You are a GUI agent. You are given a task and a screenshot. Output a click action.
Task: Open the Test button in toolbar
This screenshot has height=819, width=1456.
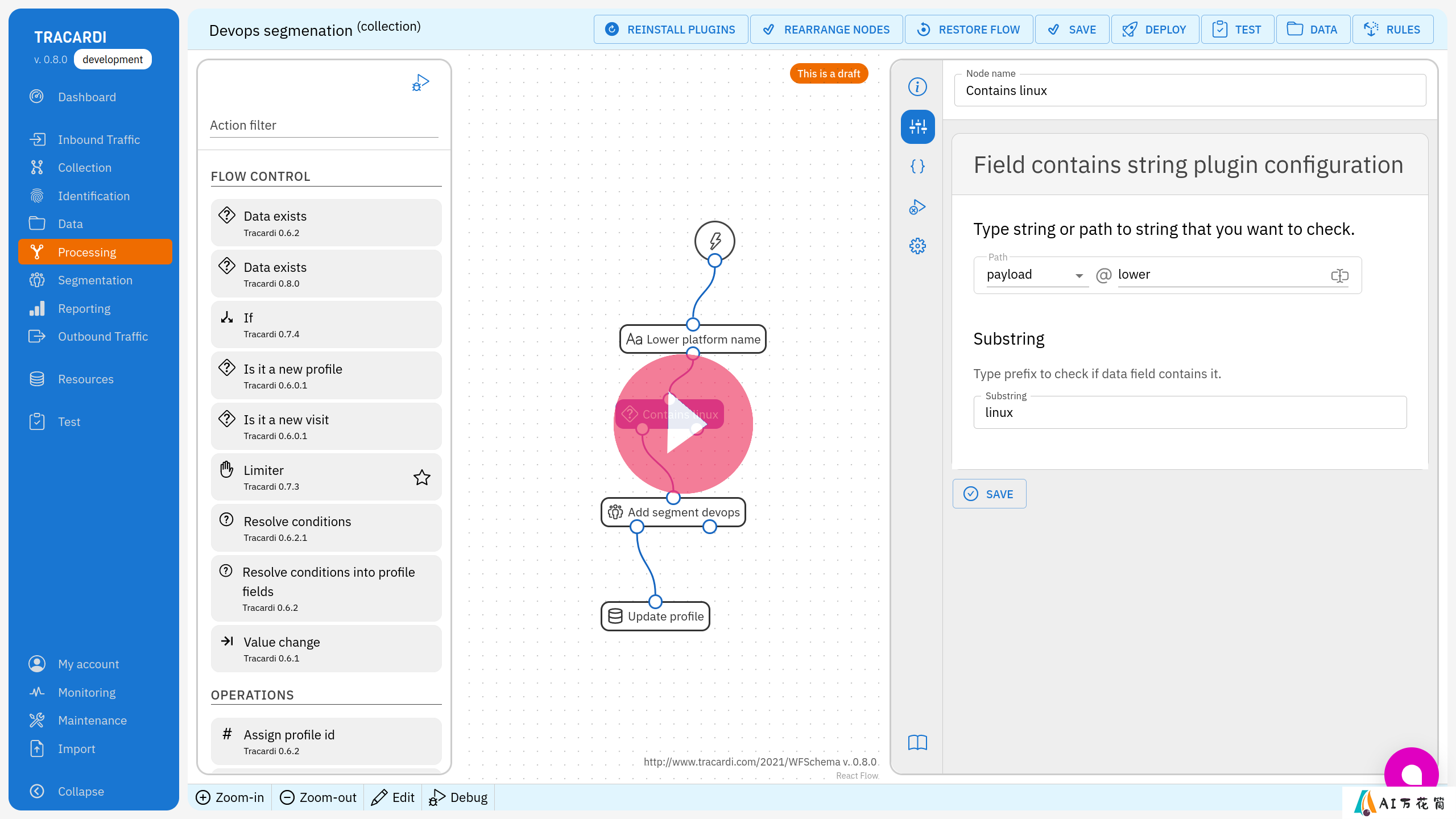point(1237,30)
